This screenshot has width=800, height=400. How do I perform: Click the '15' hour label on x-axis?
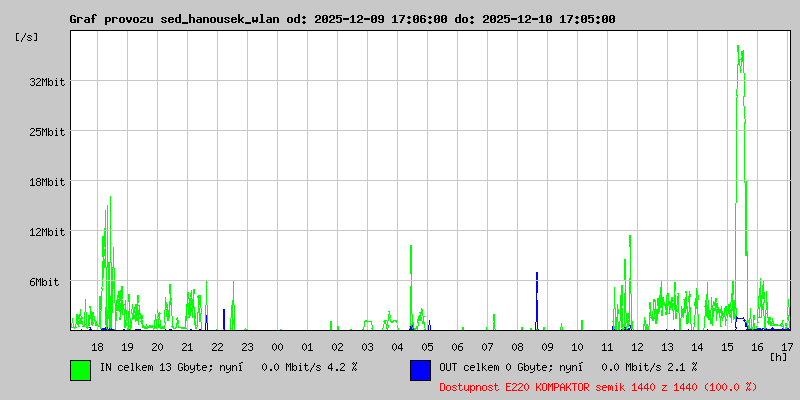pyautogui.click(x=728, y=347)
